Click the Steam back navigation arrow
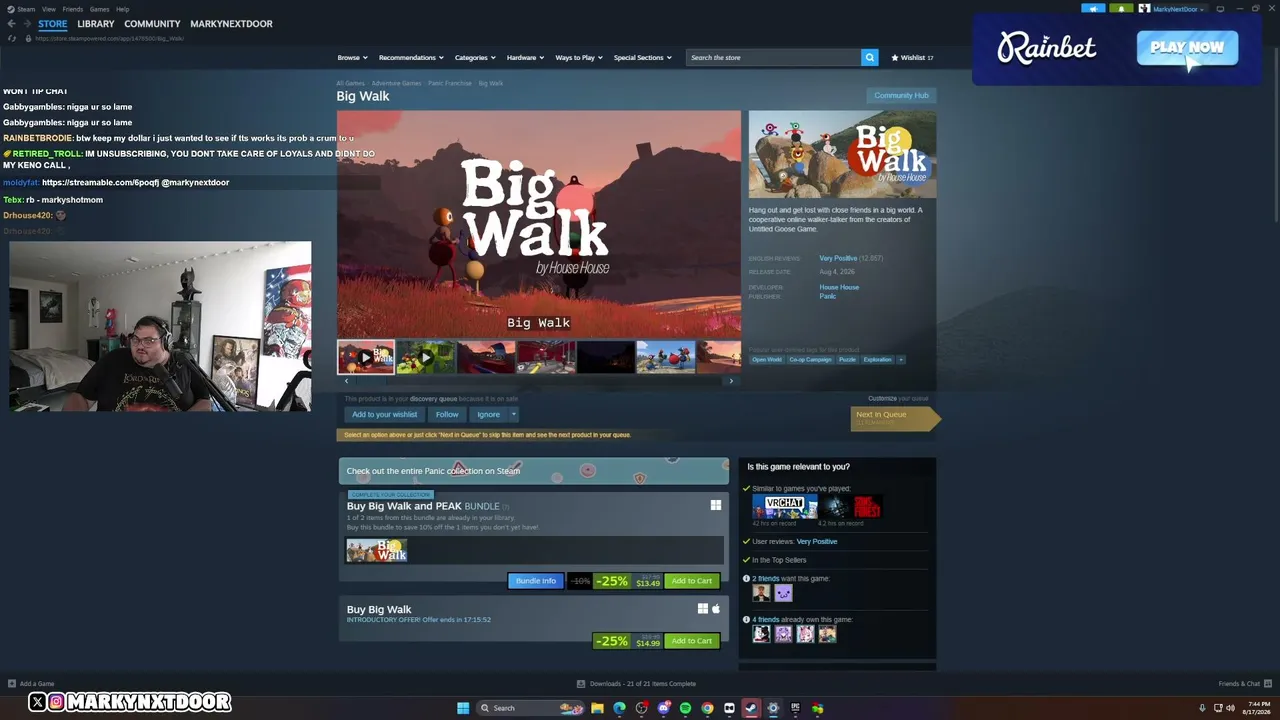The width and height of the screenshot is (1280, 720). pos(12,24)
